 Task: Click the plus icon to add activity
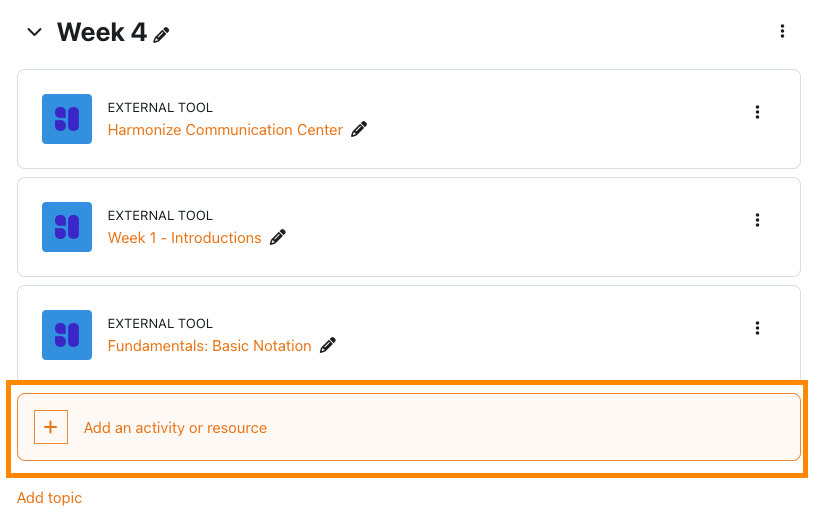[51, 428]
